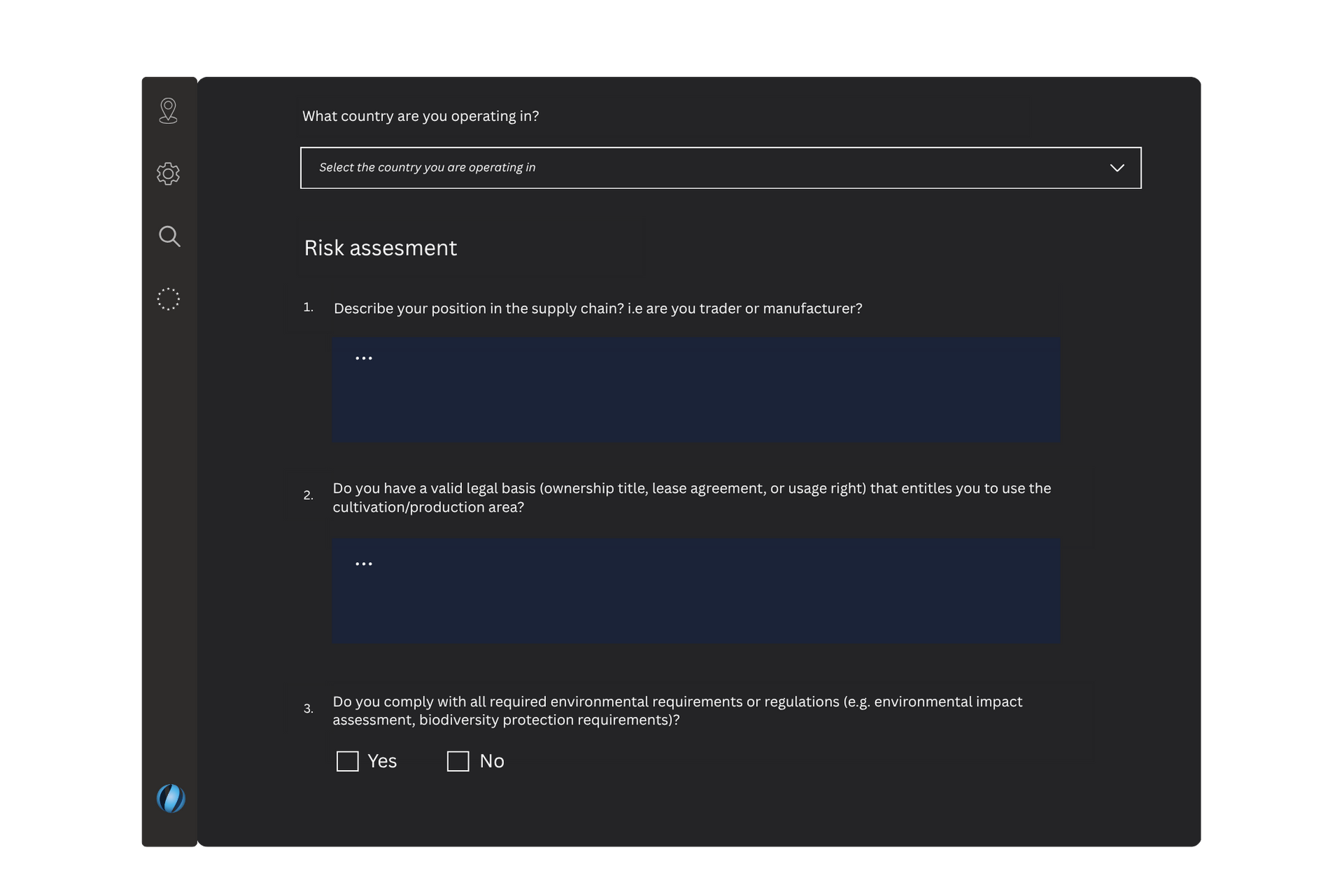Viewport: 1344px width, 896px height.
Task: Click the magnifying glass search icon
Action: coord(169,237)
